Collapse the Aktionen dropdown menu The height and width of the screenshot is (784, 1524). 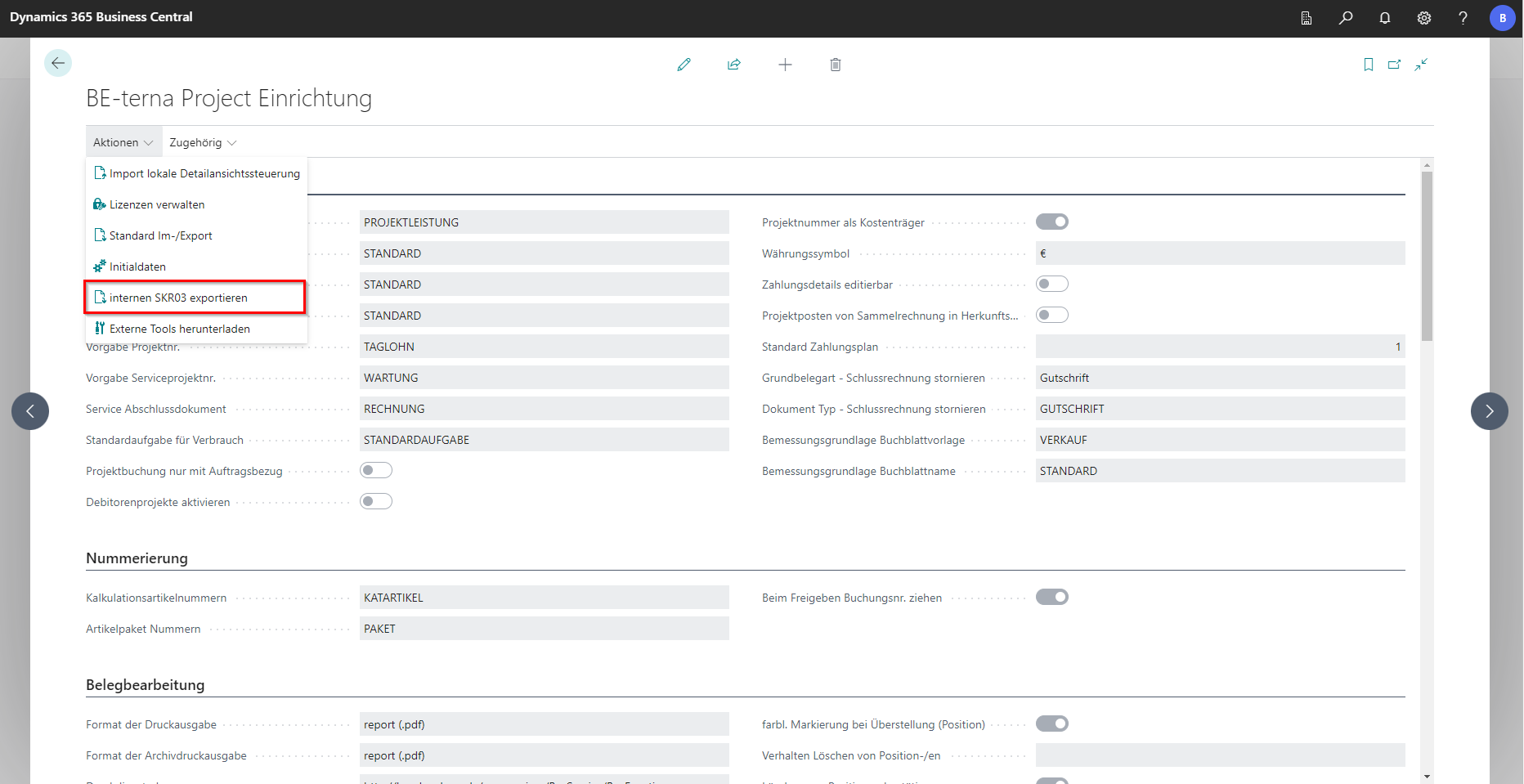(x=123, y=142)
